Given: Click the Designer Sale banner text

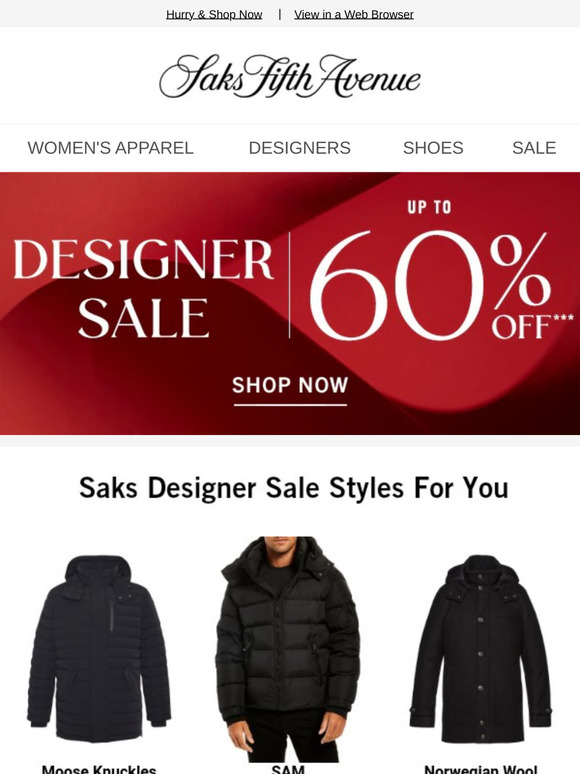Looking at the screenshot, I should coord(143,289).
